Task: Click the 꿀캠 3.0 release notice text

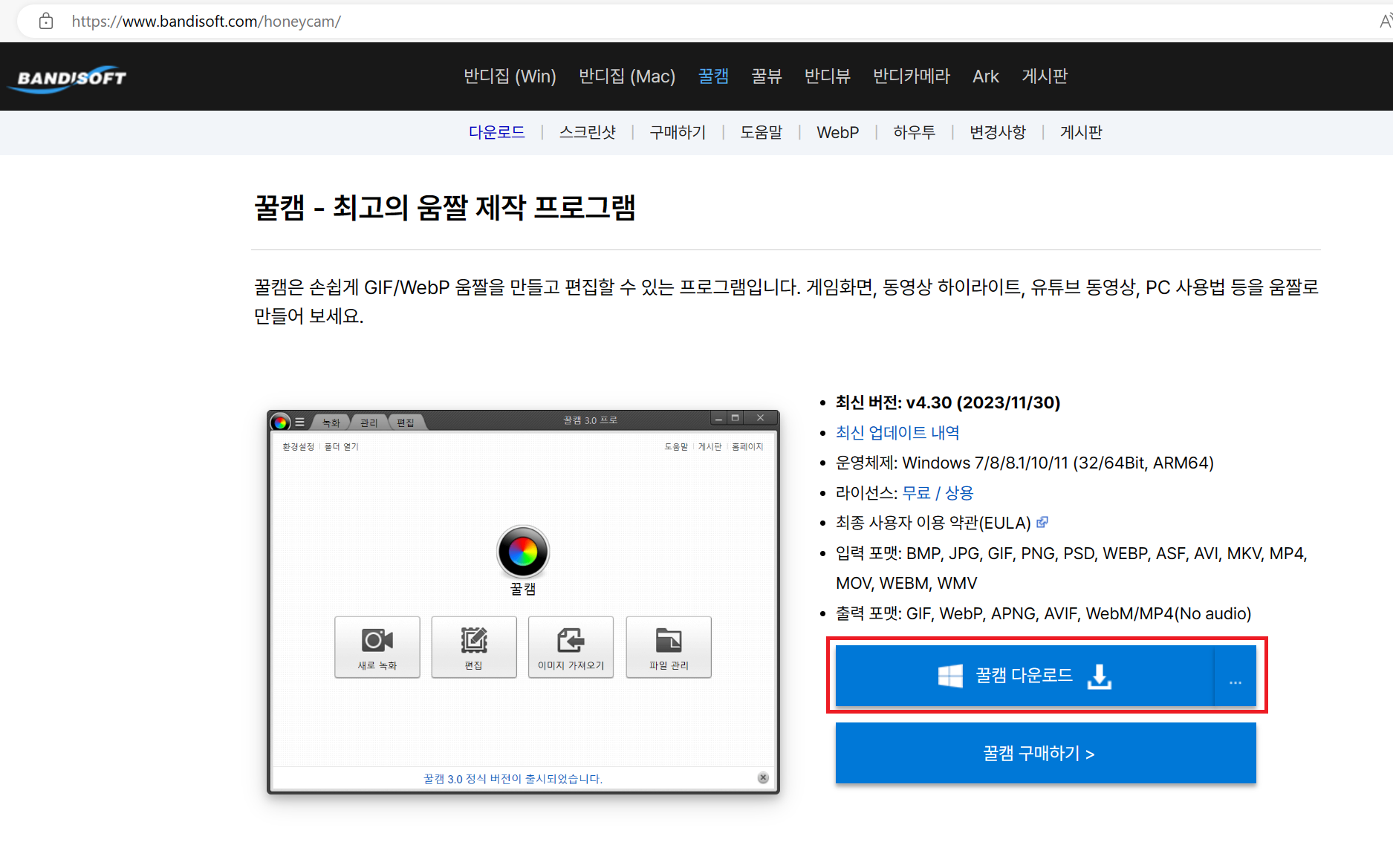Action: pos(513,779)
